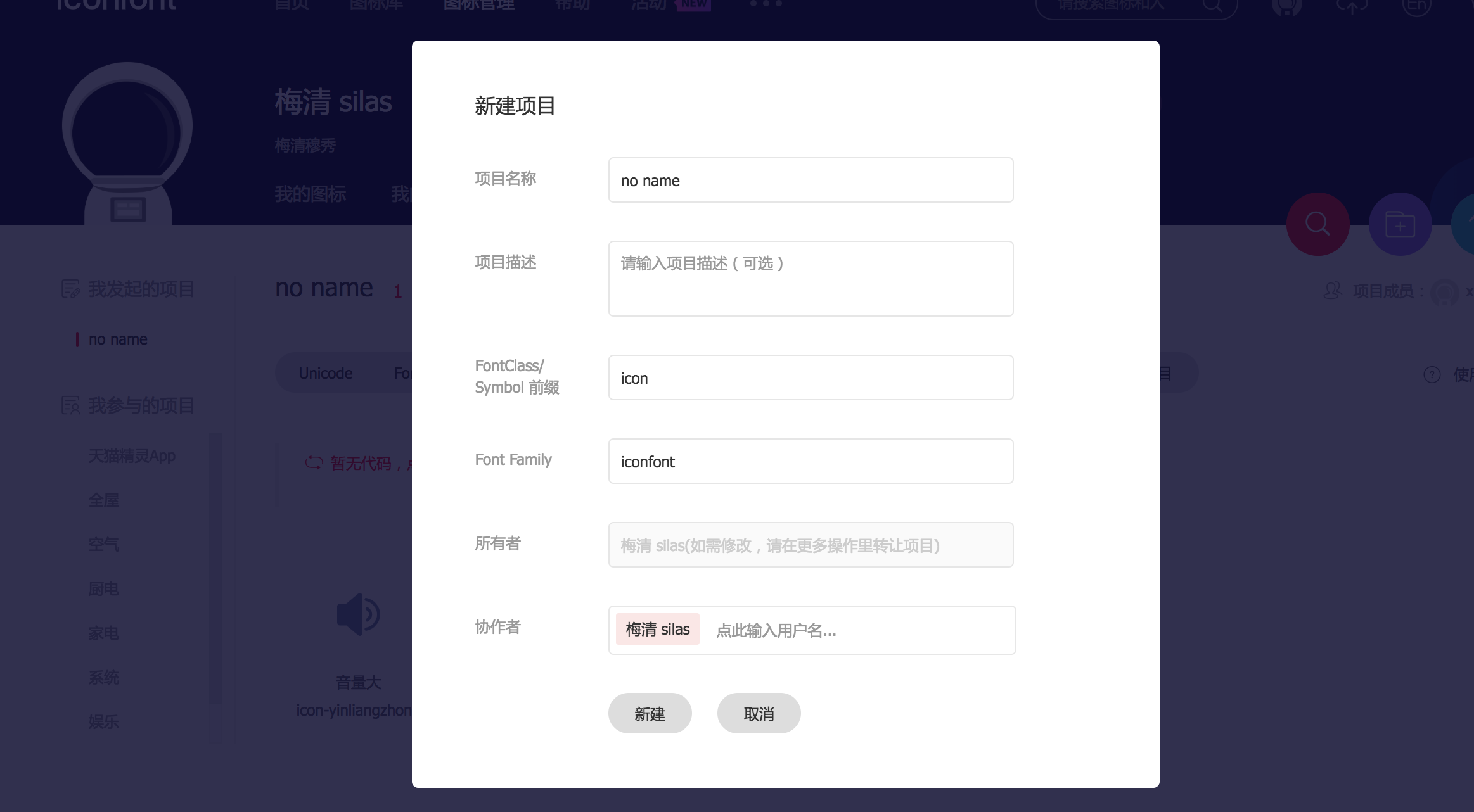
Task: Click the 新建 create button
Action: pos(650,713)
